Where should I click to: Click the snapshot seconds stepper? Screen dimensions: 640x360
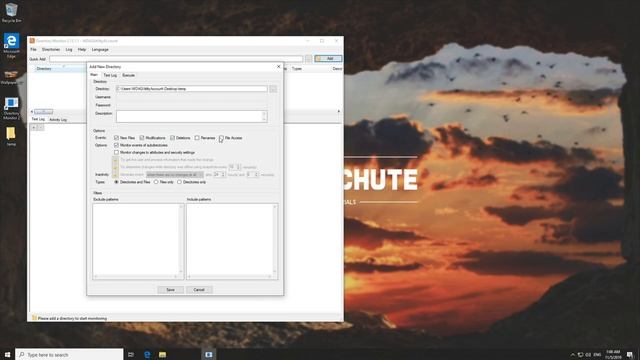pos(239,167)
